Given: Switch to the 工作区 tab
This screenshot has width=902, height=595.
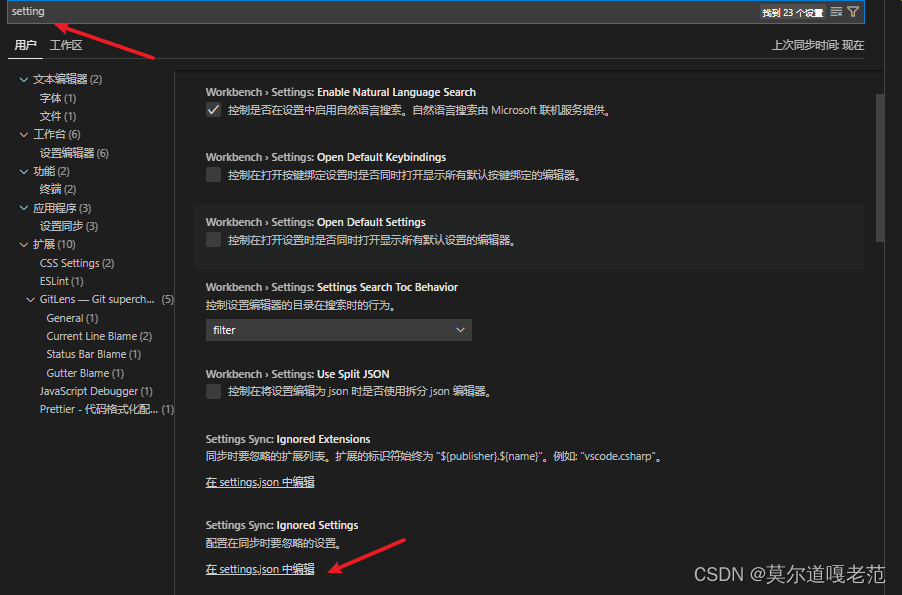Looking at the screenshot, I should 66,45.
